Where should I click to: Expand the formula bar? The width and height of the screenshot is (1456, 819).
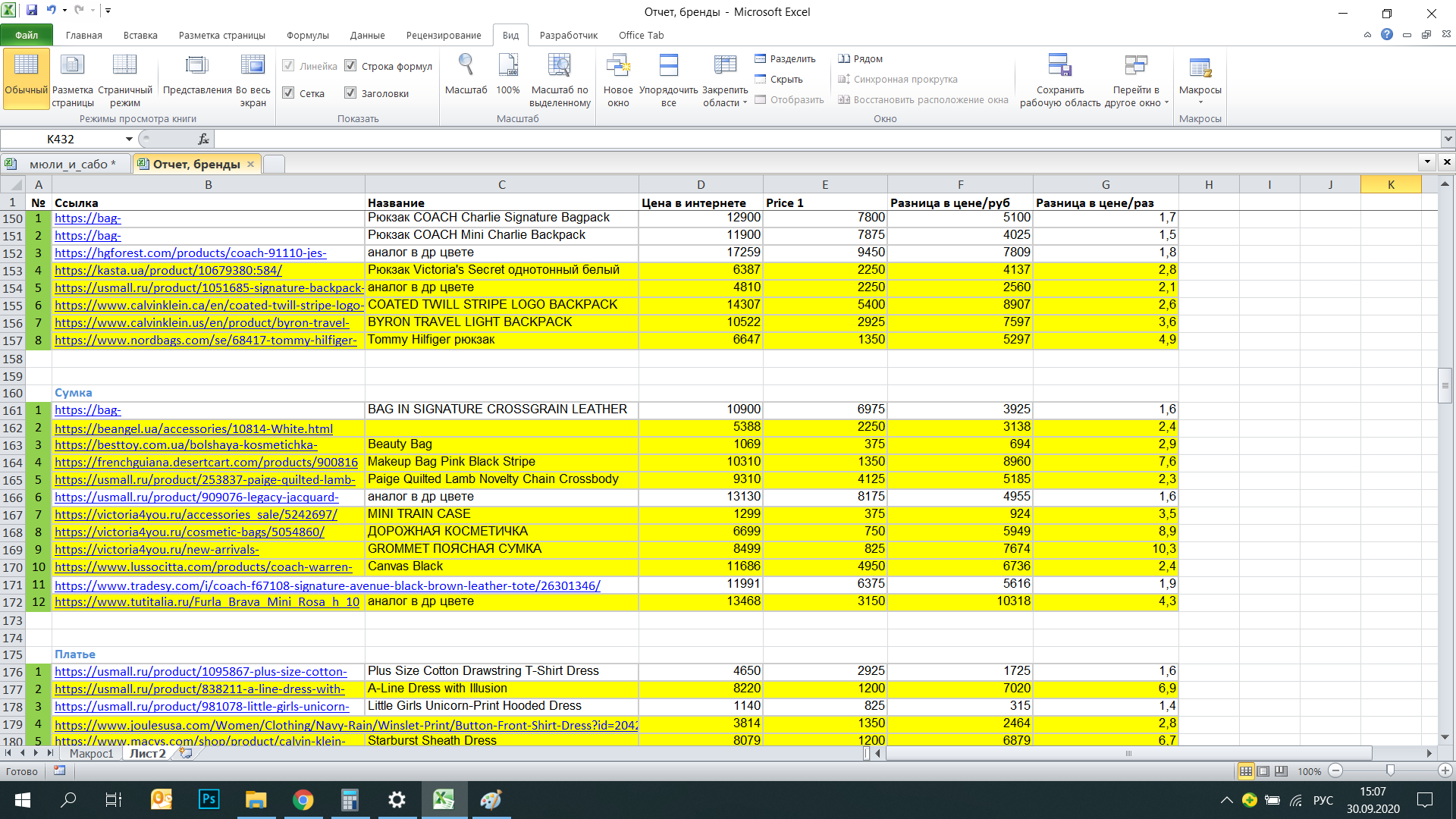1448,140
